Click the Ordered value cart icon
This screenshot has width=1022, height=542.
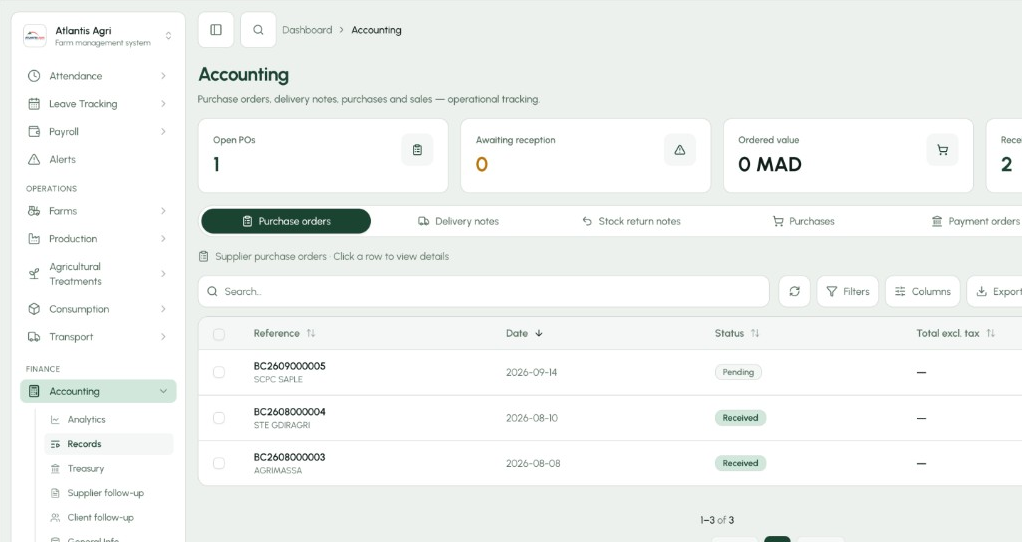(942, 150)
